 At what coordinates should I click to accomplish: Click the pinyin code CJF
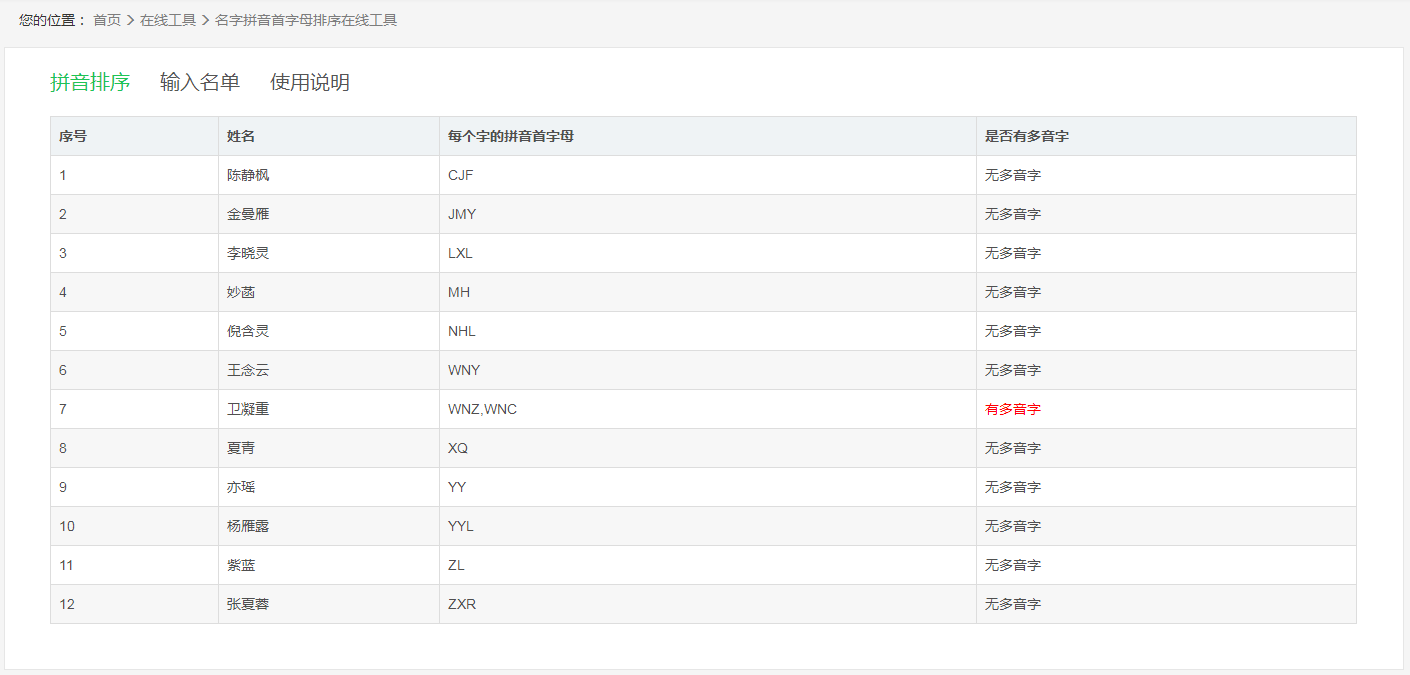point(460,175)
